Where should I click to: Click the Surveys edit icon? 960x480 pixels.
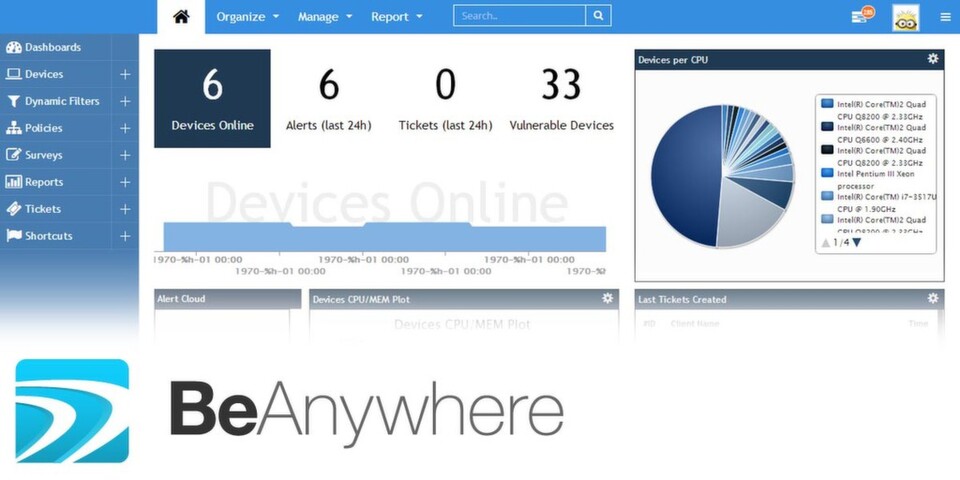[13, 155]
